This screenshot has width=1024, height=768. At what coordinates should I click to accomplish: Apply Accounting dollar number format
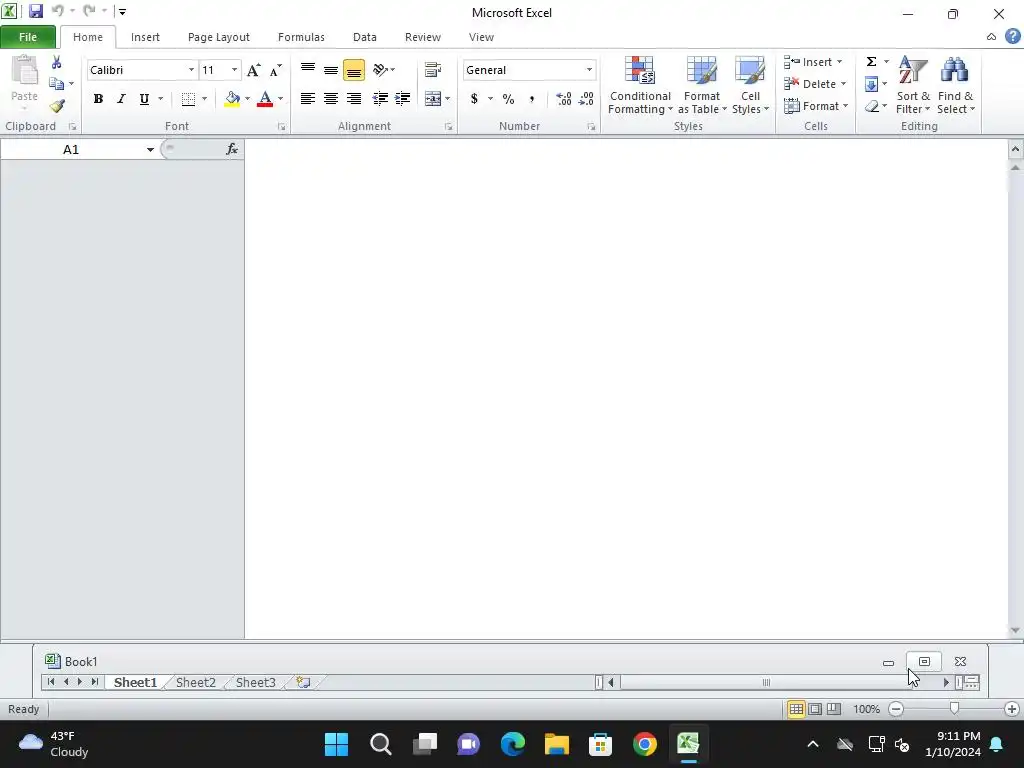coord(474,99)
